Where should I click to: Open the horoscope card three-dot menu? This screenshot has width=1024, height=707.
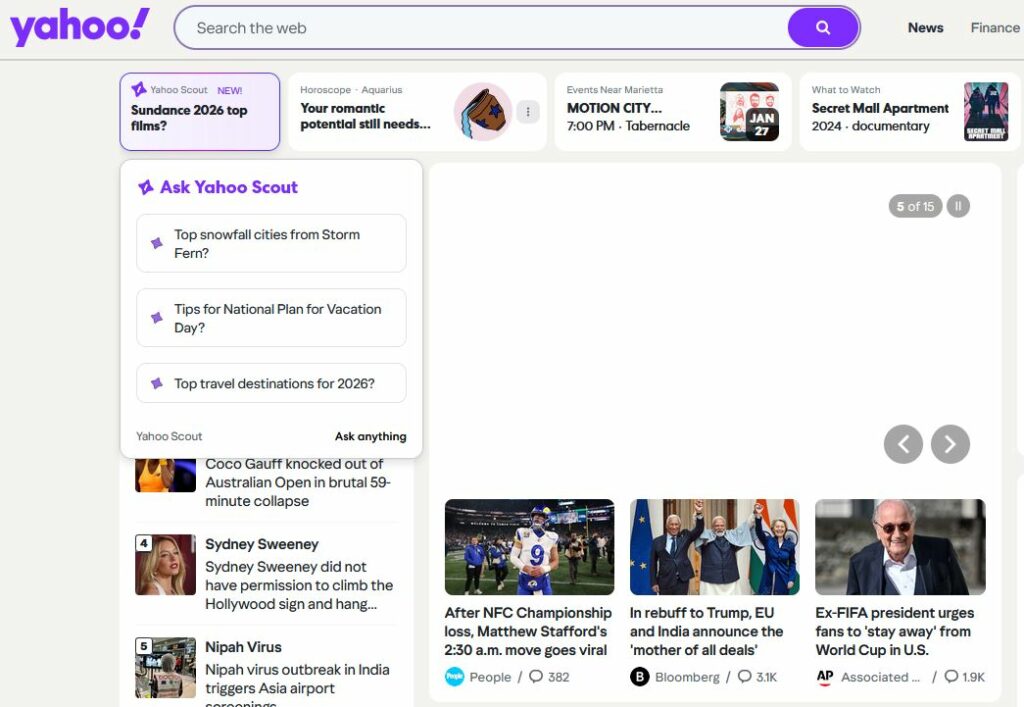click(528, 112)
